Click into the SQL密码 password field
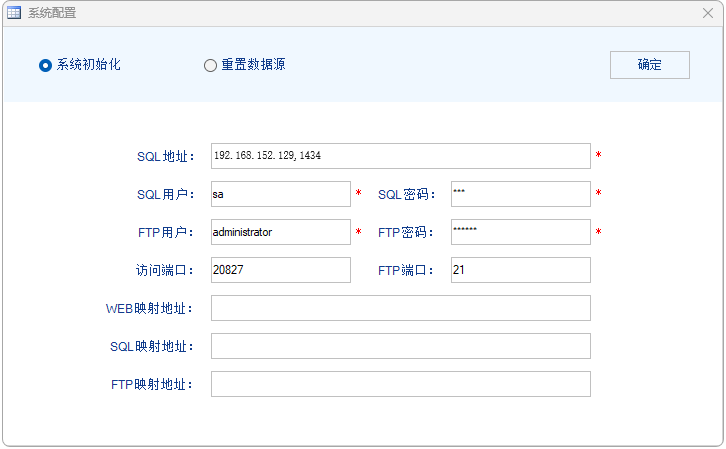The image size is (726, 449). click(x=520, y=194)
